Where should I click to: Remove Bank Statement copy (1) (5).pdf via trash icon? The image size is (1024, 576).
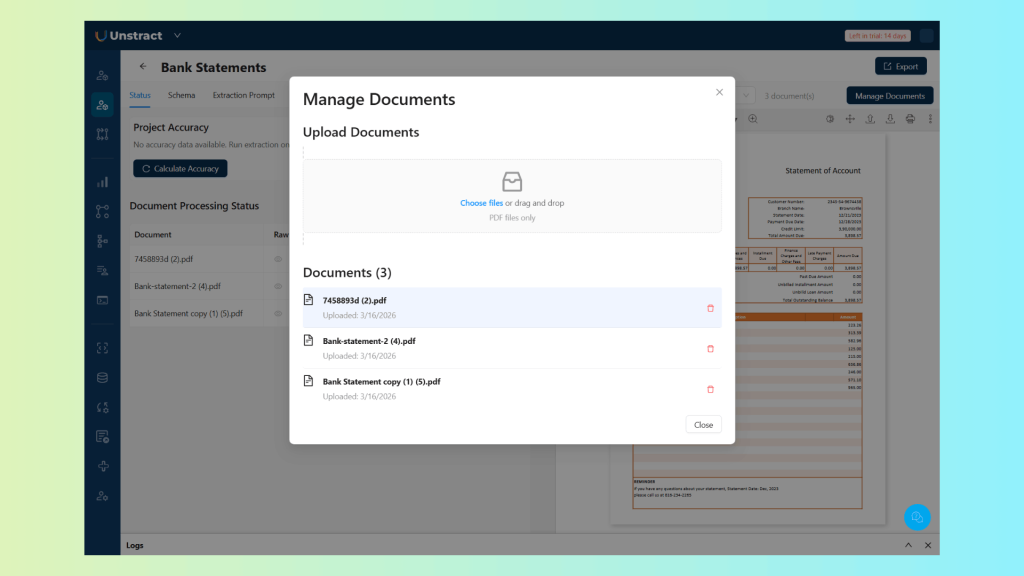click(x=710, y=389)
